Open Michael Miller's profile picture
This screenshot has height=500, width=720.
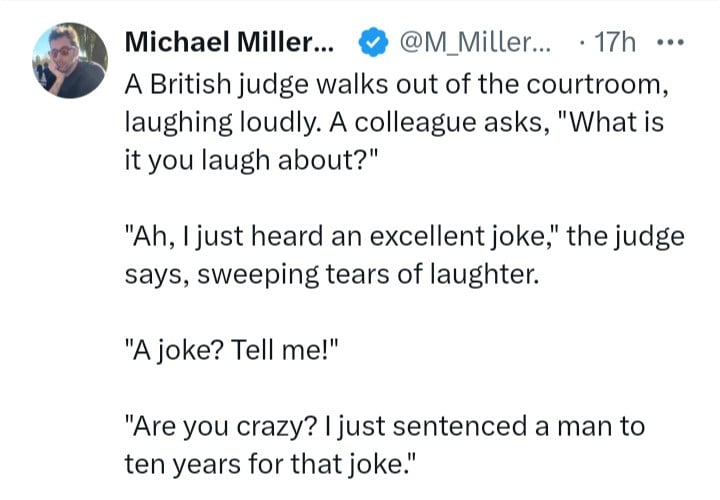click(x=70, y=60)
